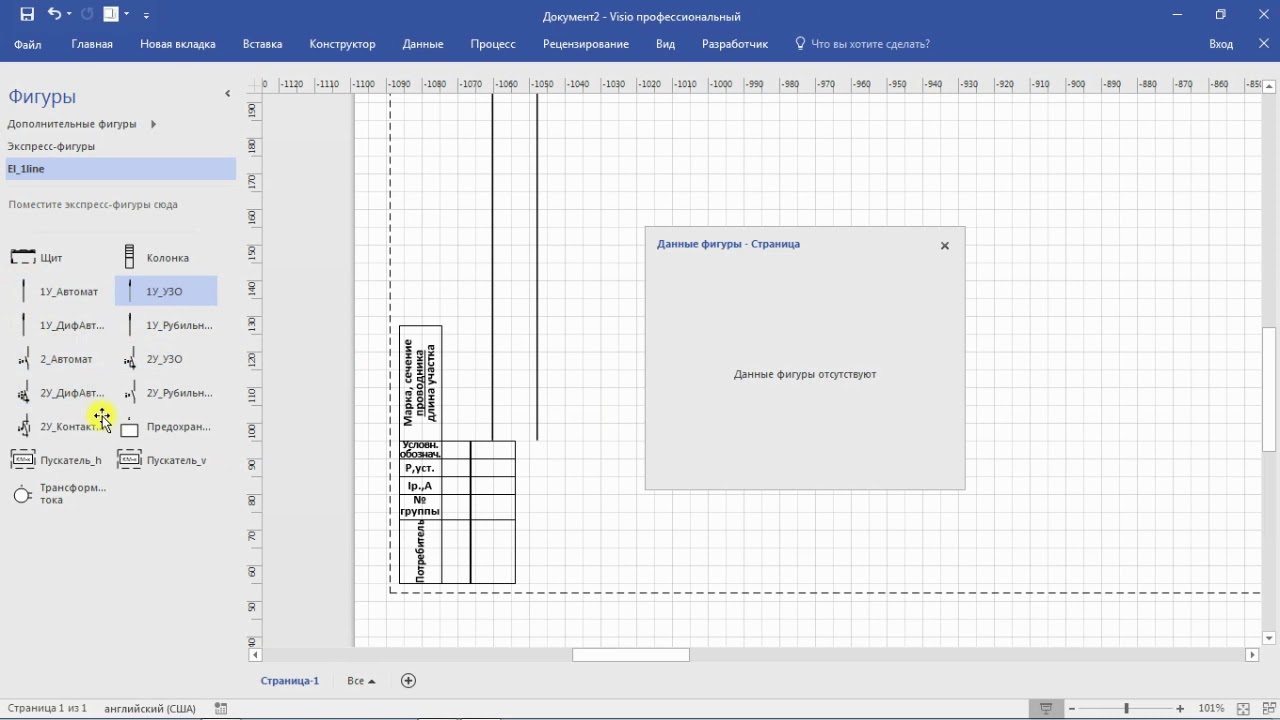
Task: Click the 'Р,уст.' table cell
Action: click(420, 468)
